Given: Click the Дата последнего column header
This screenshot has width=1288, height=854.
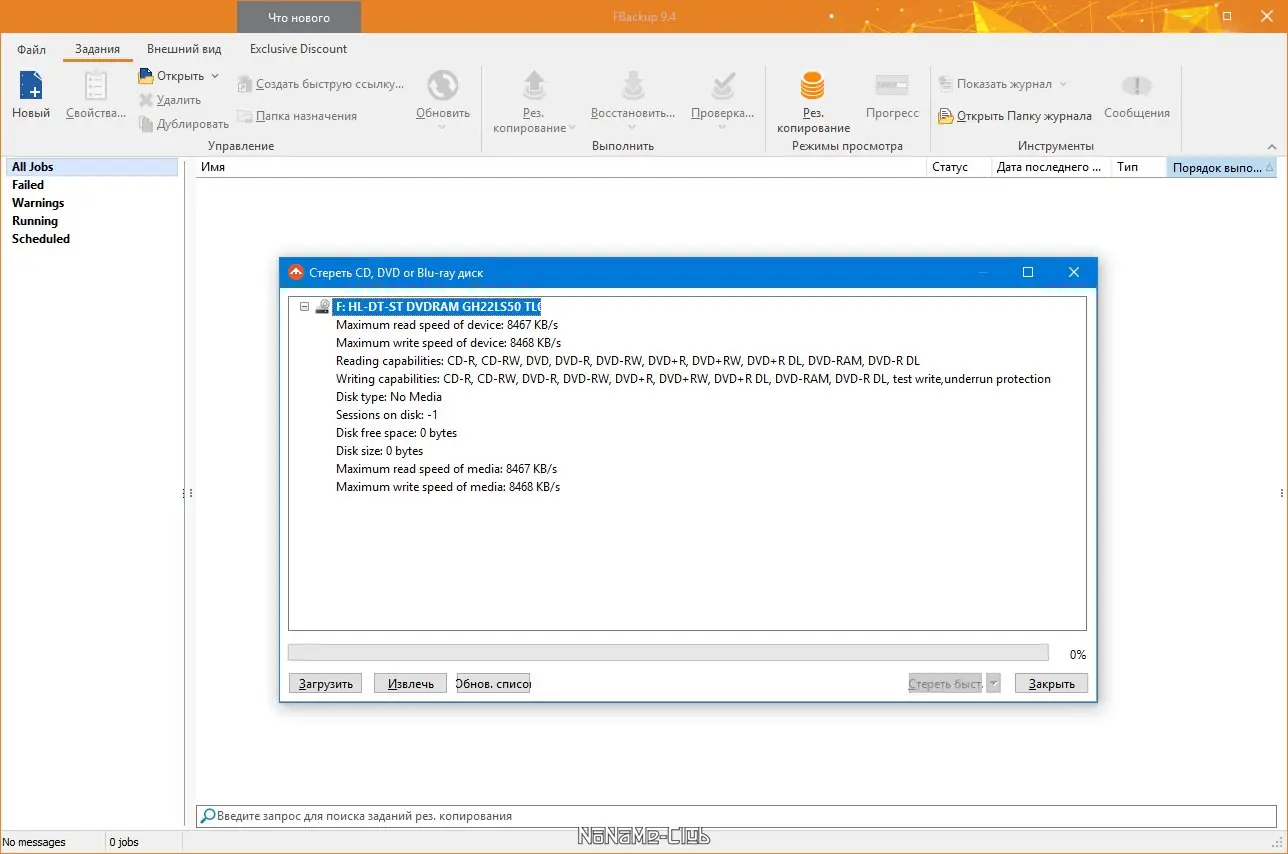Looking at the screenshot, I should tap(1051, 167).
